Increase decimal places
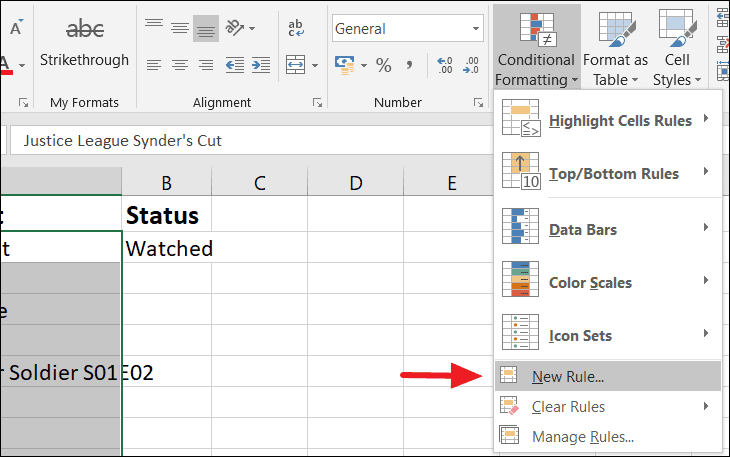This screenshot has height=457, width=730. [x=445, y=65]
